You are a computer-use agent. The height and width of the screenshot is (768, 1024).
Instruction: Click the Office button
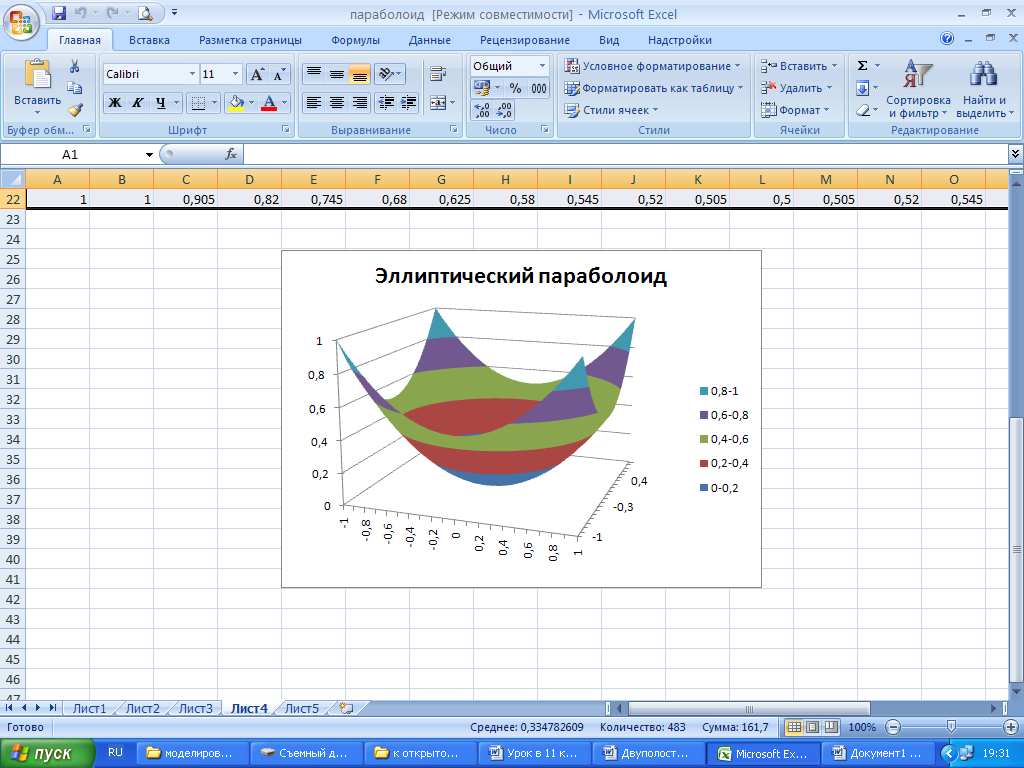(x=21, y=22)
